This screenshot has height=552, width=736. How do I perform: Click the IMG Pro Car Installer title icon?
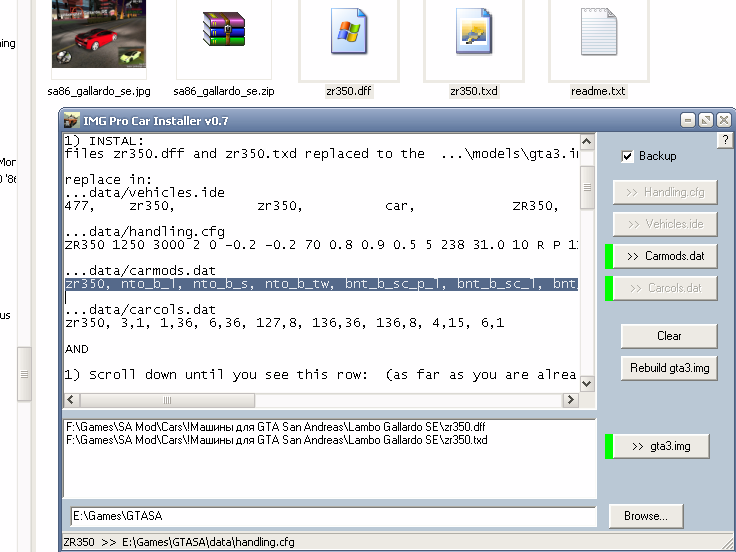(72, 121)
